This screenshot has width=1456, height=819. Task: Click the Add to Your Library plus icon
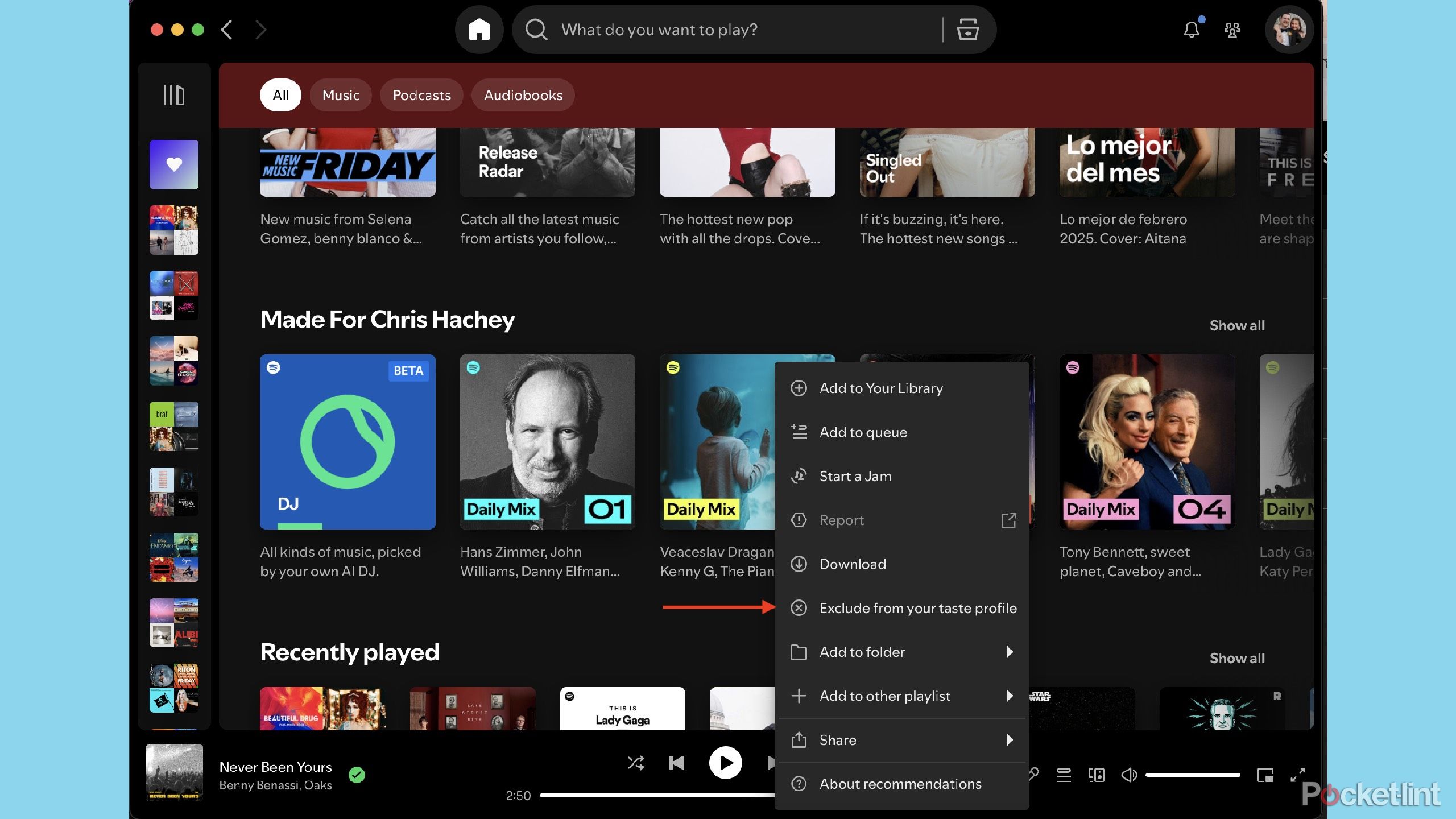799,388
